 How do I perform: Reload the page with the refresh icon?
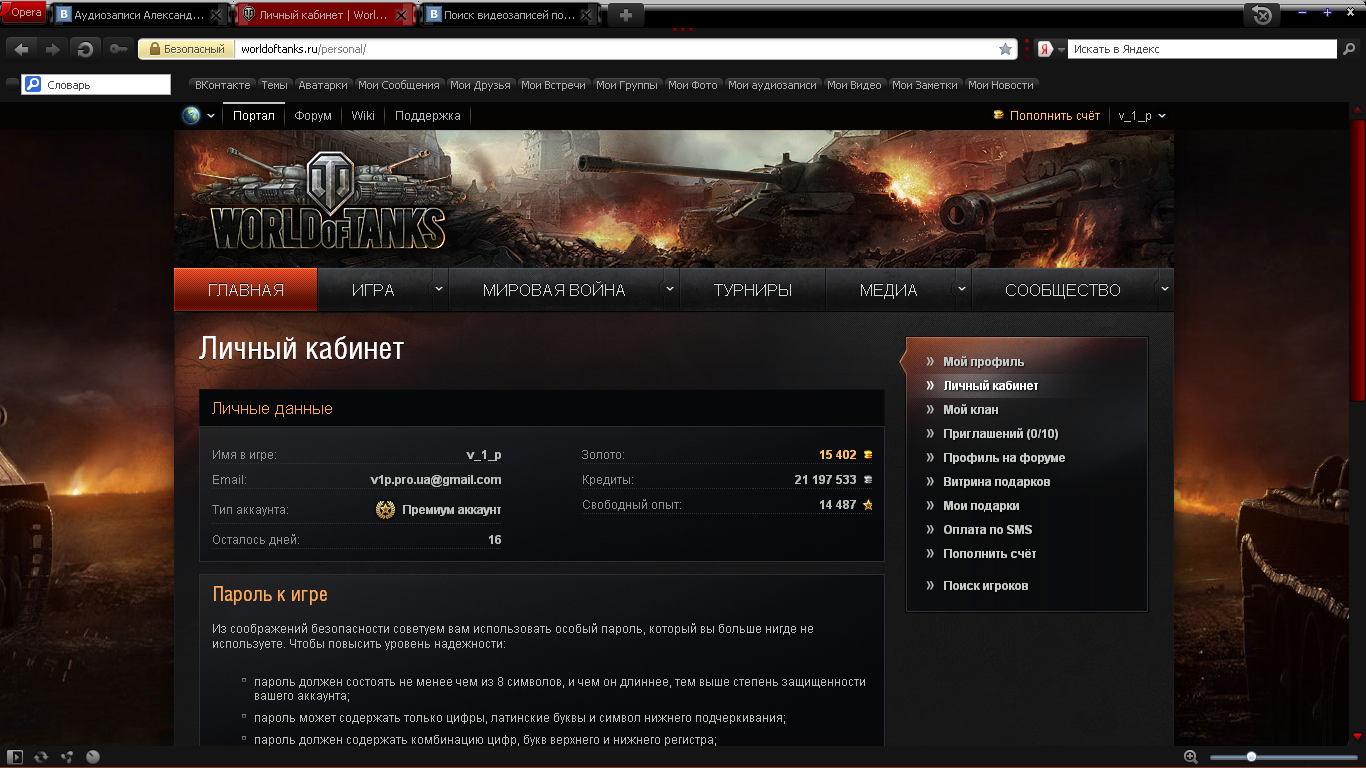click(x=86, y=49)
